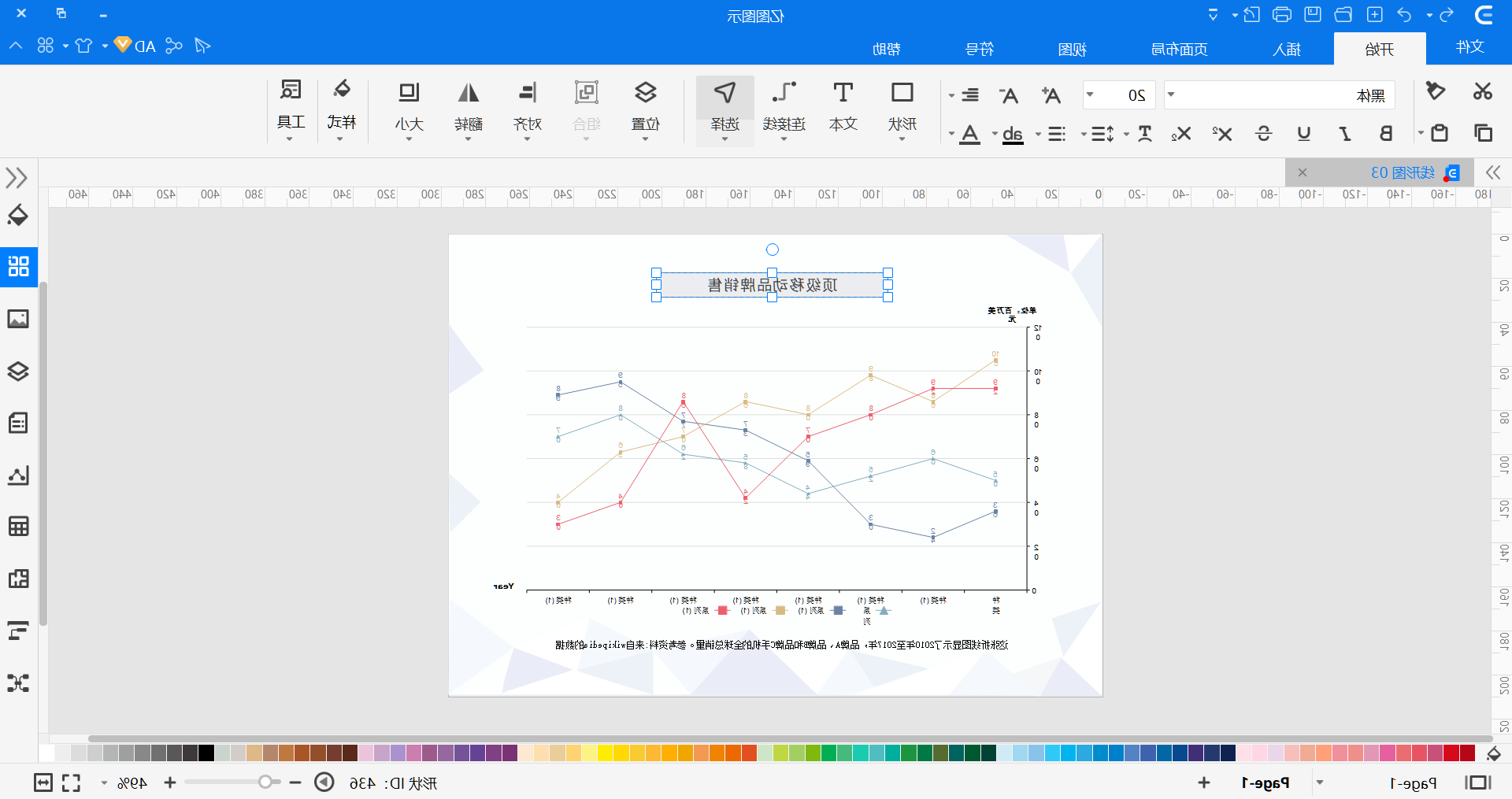The height and width of the screenshot is (799, 1512).
Task: Open the paste options dropdown arrow
Action: pos(1421,133)
